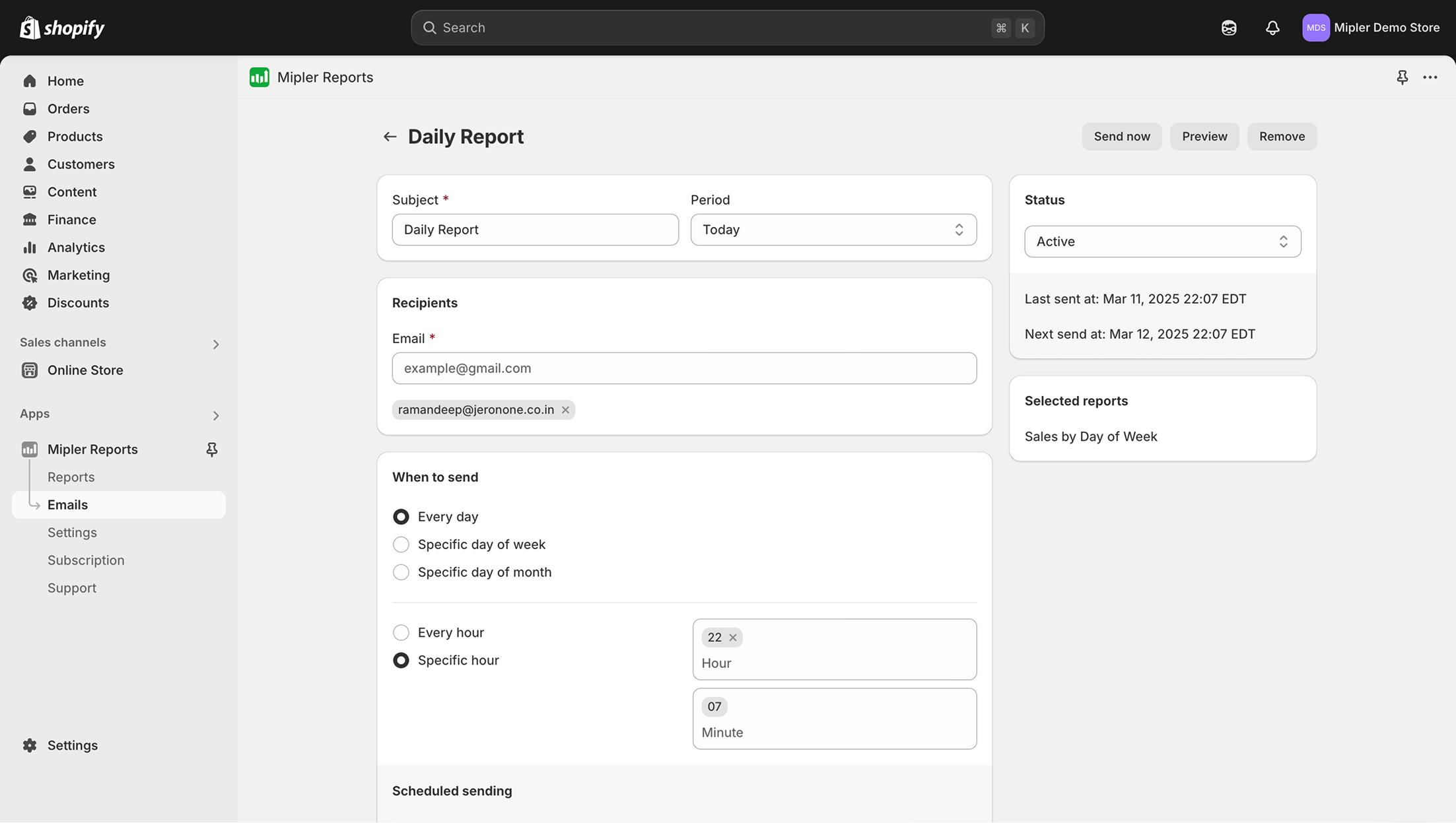This screenshot has height=823, width=1456.
Task: Open the three-dots more actions menu
Action: point(1430,77)
